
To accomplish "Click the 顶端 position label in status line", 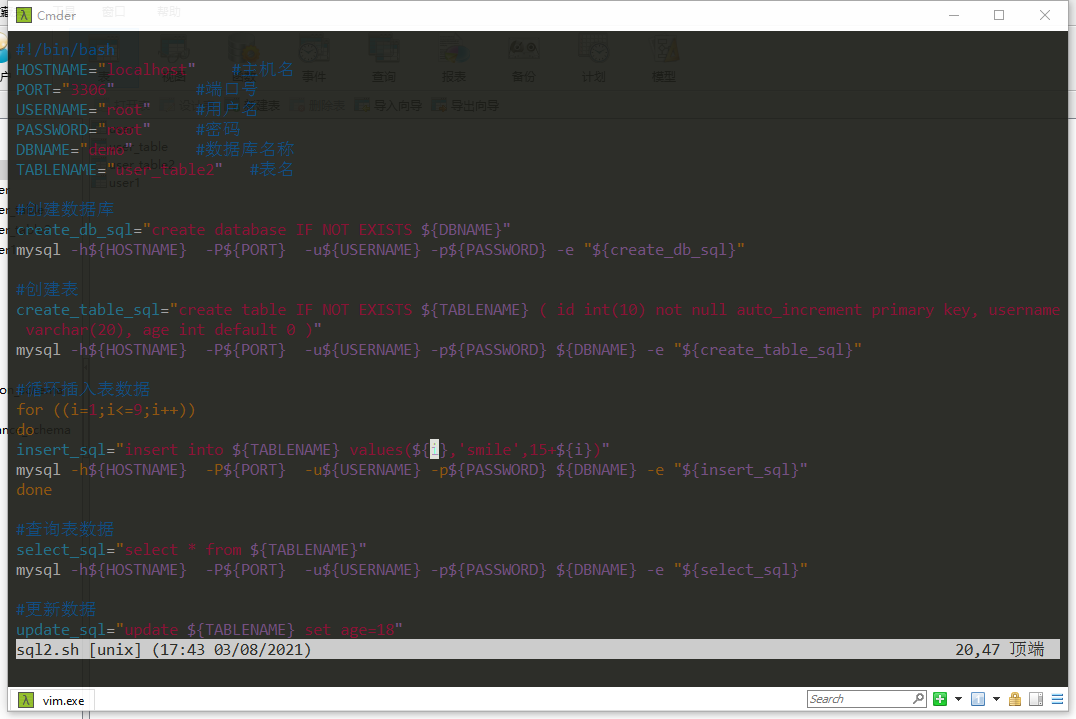I will [x=1027, y=650].
